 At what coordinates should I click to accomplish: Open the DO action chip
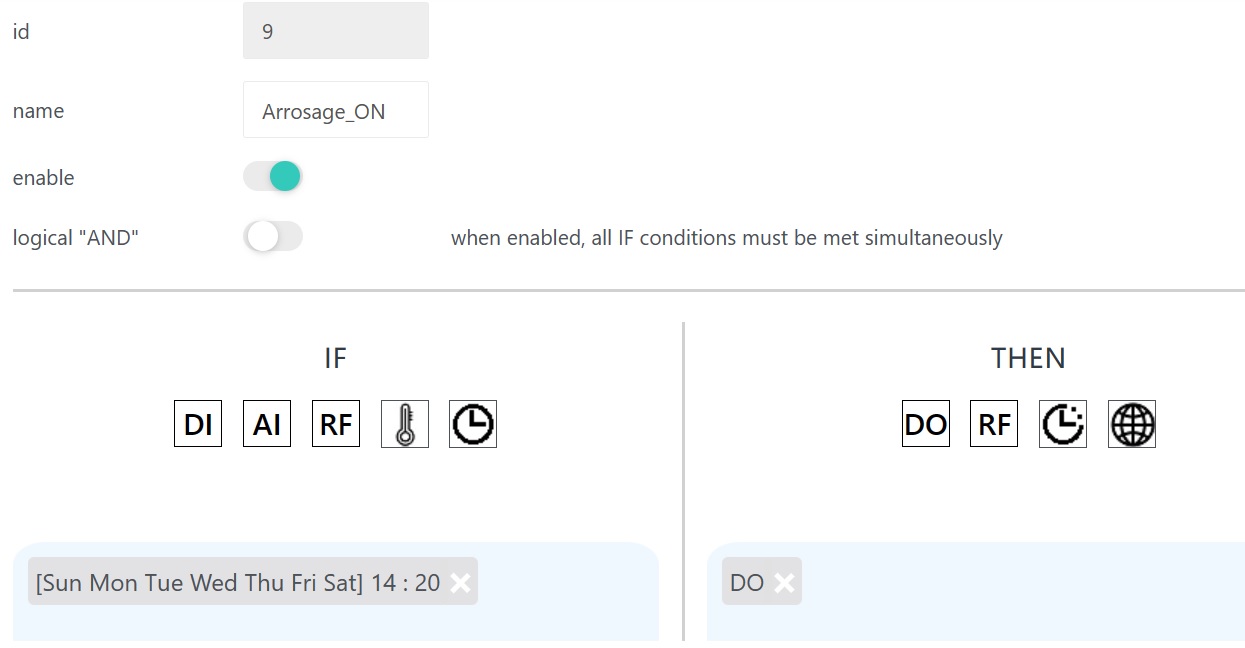click(746, 583)
